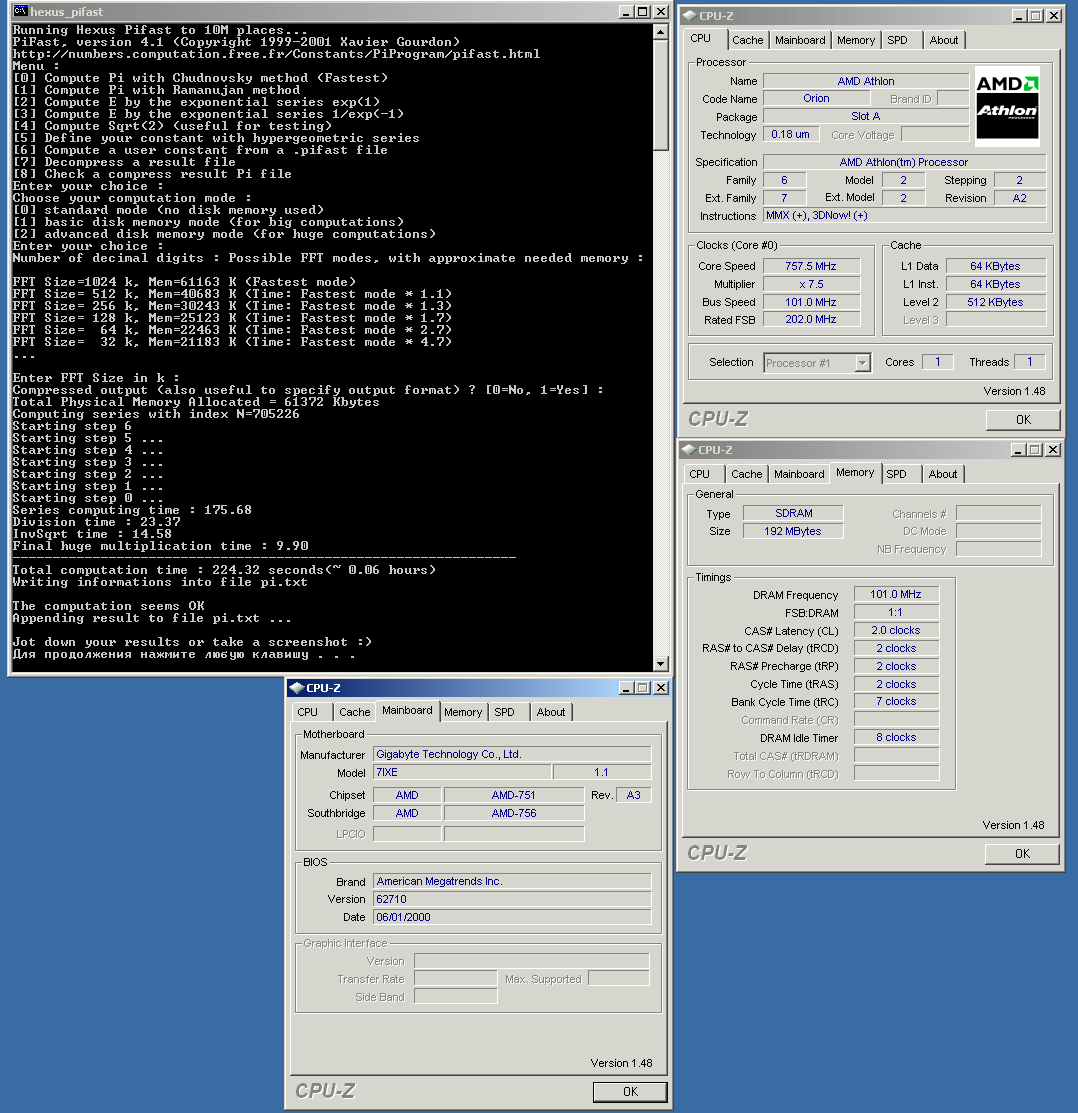Viewport: 1078px width, 1113px height.
Task: Open the Processor #1 selection dropdown
Action: pos(862,363)
